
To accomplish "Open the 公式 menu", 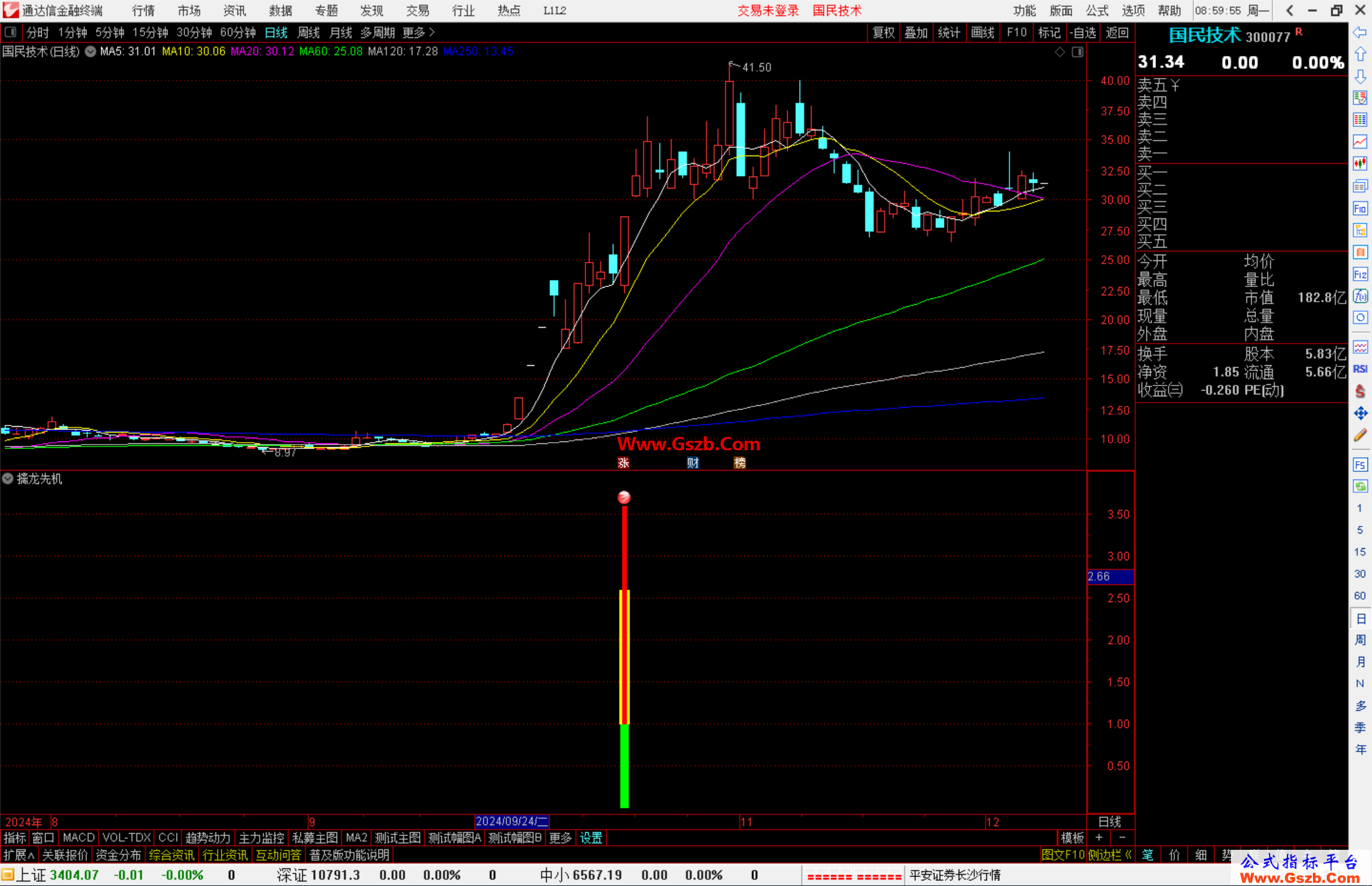I will click(x=1097, y=11).
